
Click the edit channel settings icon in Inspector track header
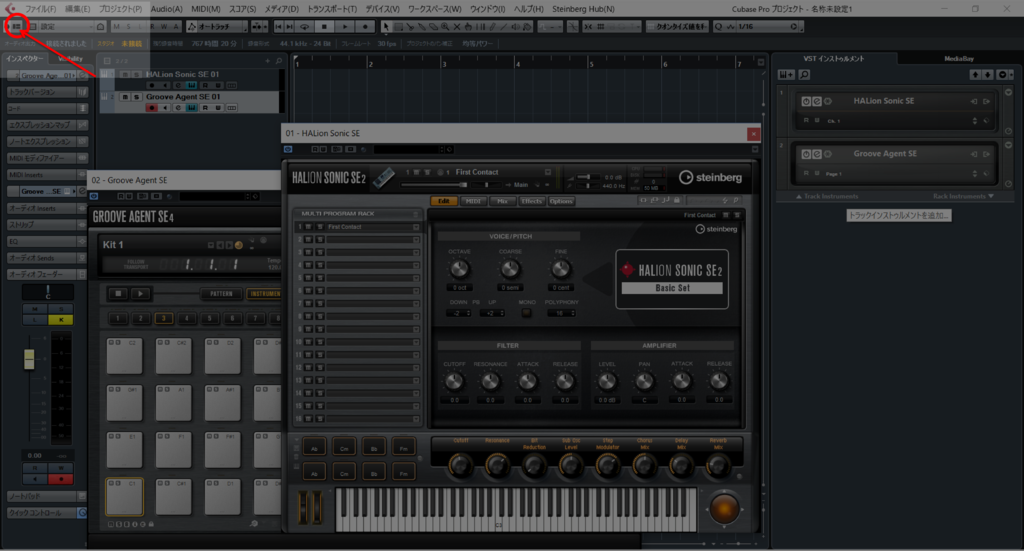point(83,76)
